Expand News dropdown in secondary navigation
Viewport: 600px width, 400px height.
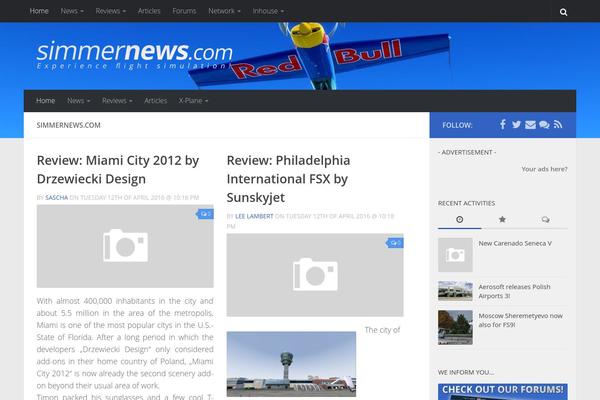(x=78, y=101)
